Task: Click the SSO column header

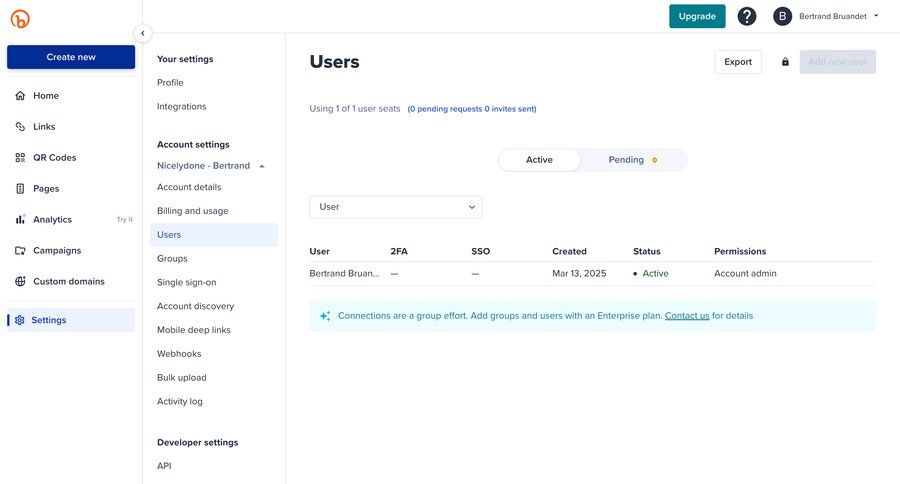Action: [480, 251]
